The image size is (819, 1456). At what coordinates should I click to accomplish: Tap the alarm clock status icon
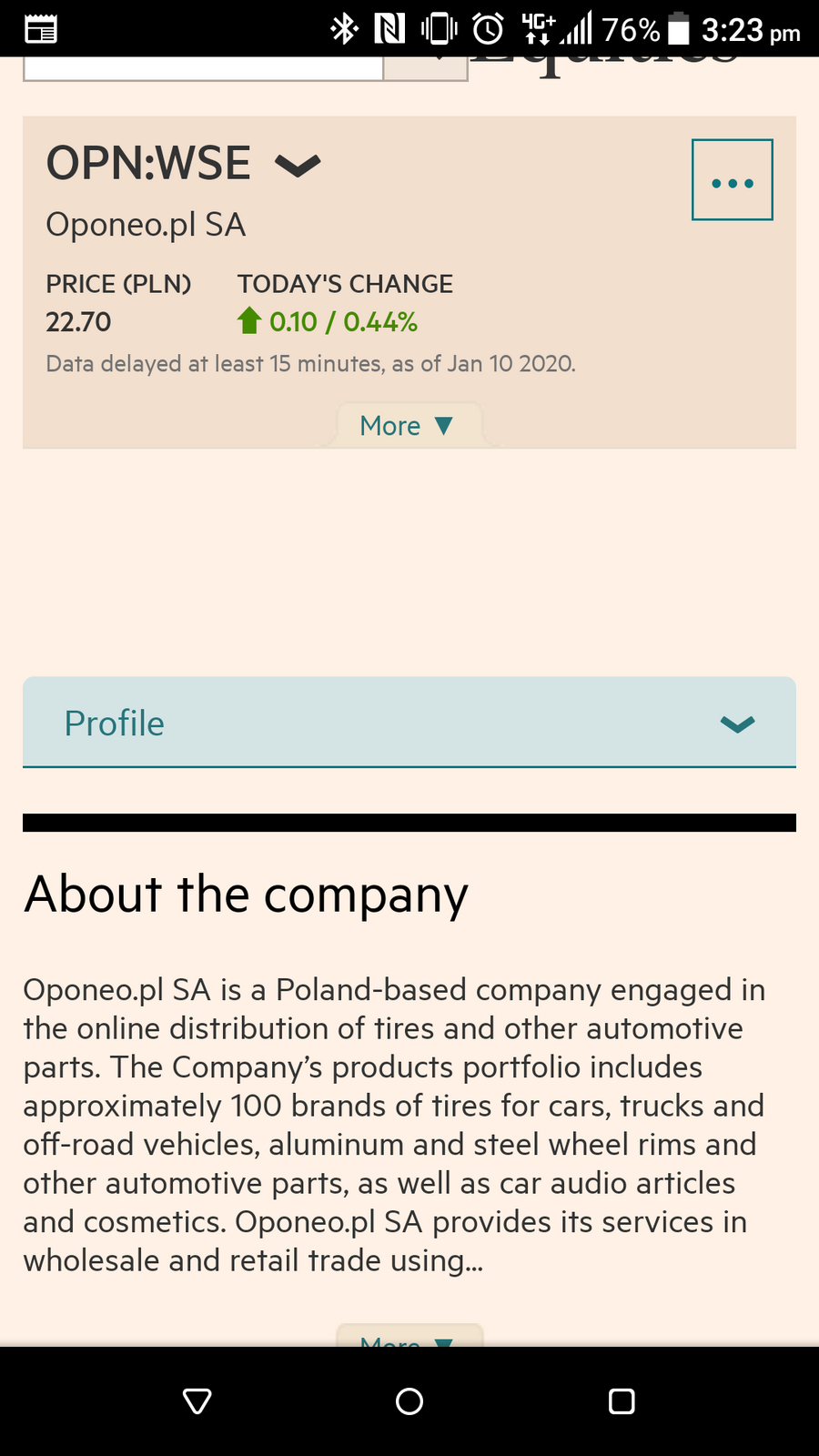pyautogui.click(x=489, y=29)
